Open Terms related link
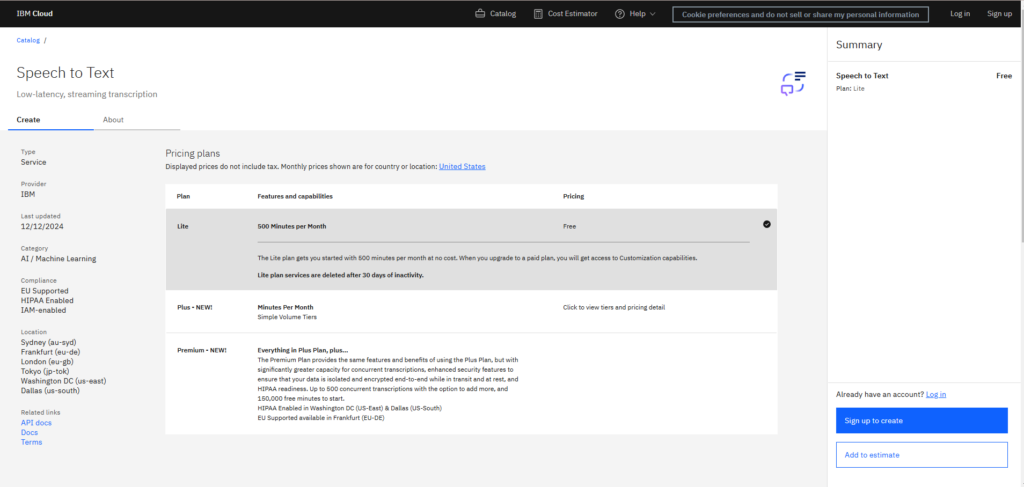The image size is (1024, 487). tap(31, 442)
